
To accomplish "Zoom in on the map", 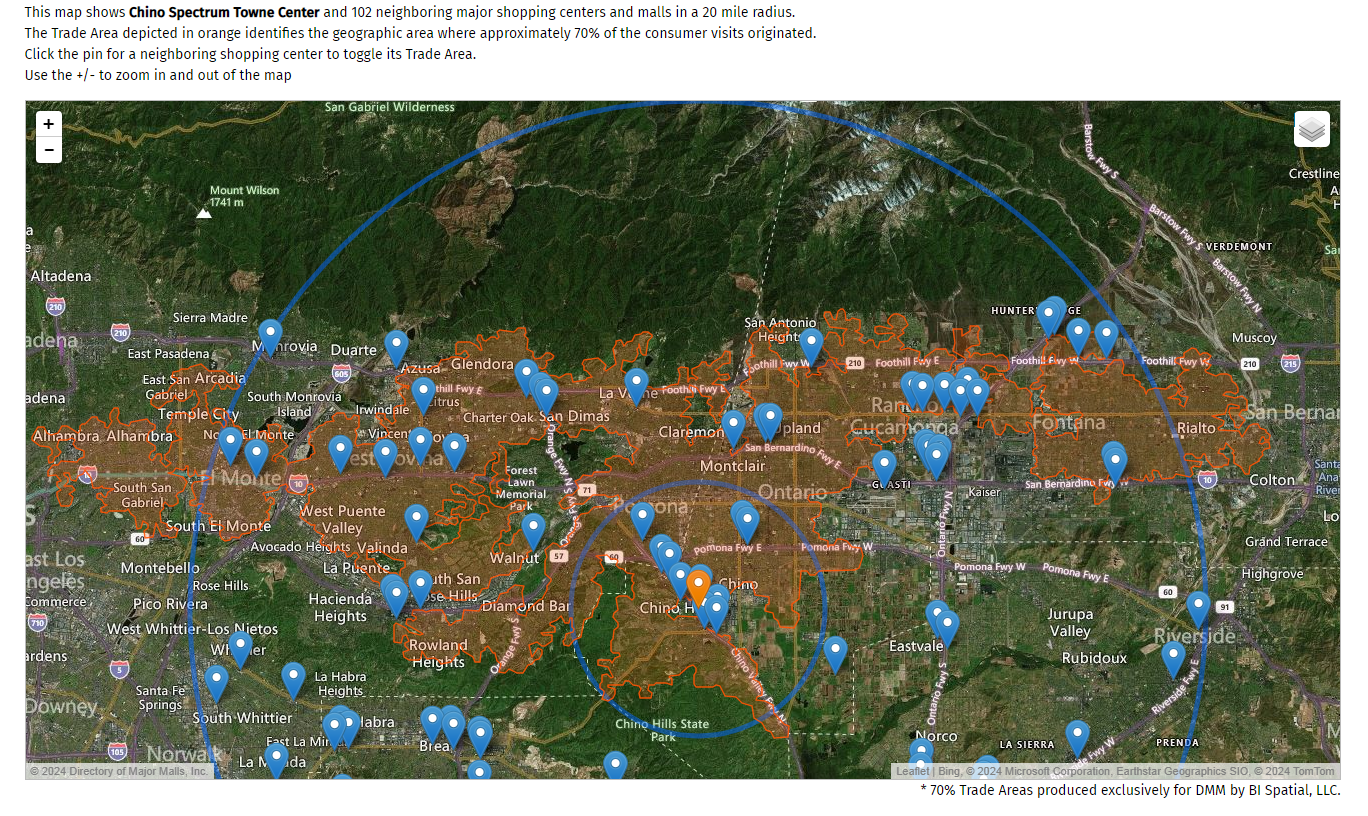I will pyautogui.click(x=48, y=125).
